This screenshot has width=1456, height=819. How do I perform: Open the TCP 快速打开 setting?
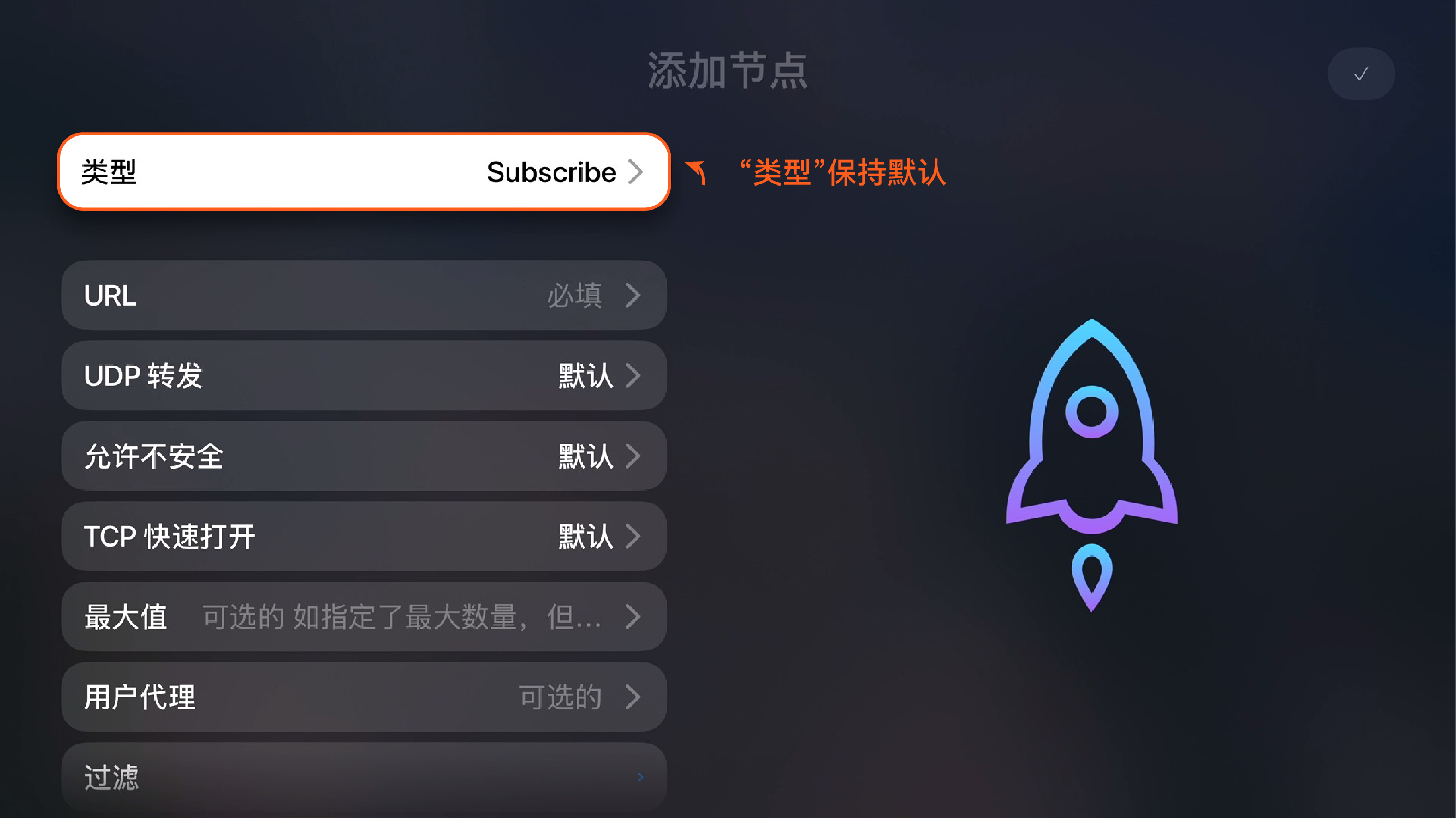point(364,536)
